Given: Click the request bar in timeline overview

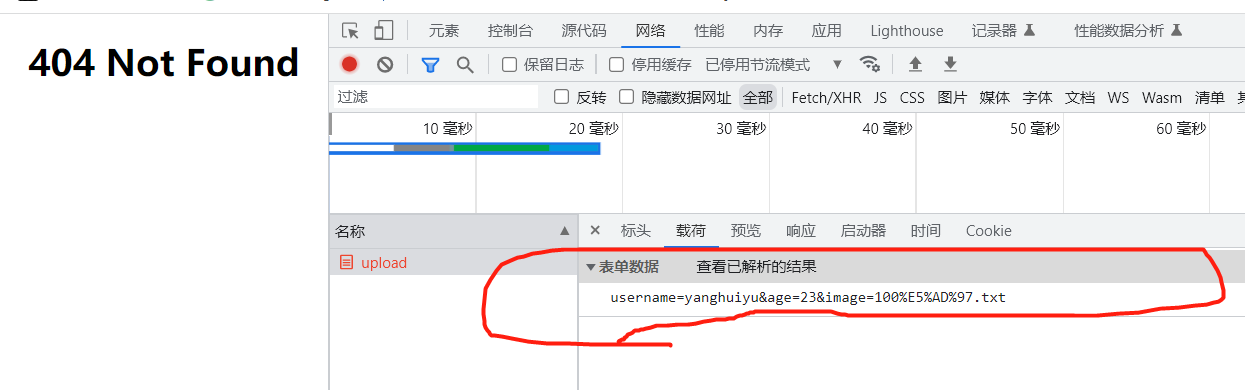Looking at the screenshot, I should (465, 148).
